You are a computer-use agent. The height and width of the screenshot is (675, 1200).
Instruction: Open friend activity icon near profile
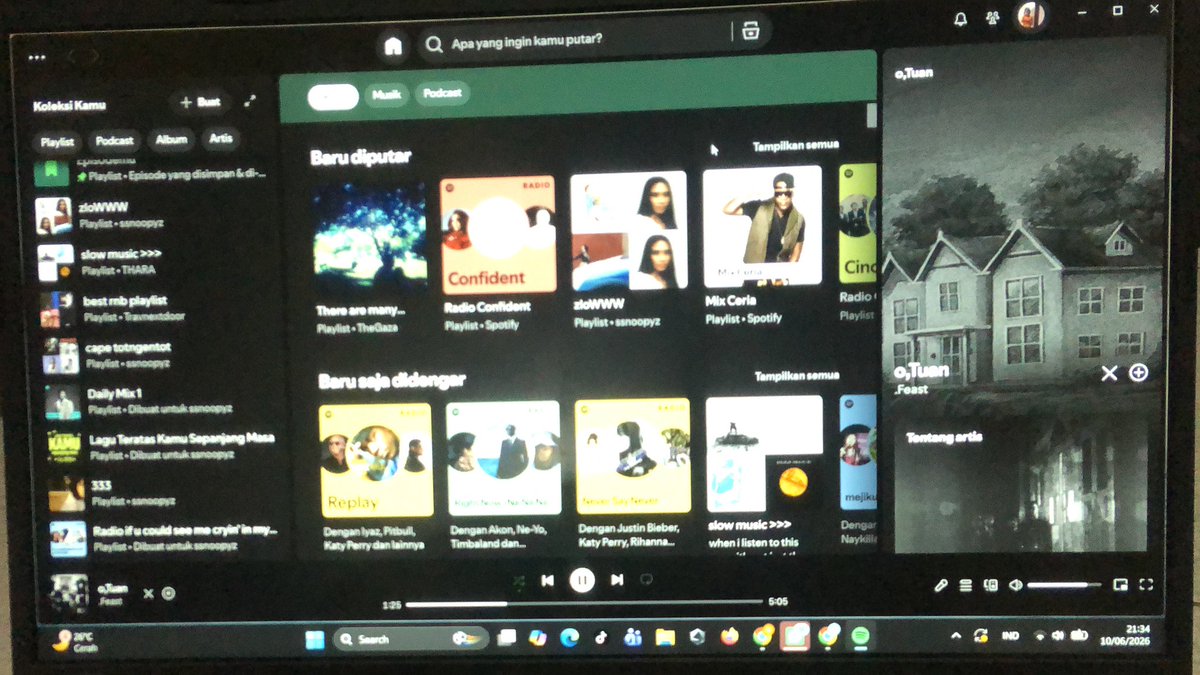pos(992,18)
